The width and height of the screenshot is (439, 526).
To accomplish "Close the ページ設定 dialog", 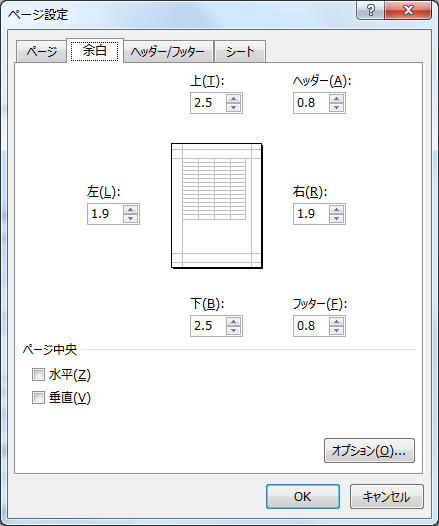I will 408,10.
